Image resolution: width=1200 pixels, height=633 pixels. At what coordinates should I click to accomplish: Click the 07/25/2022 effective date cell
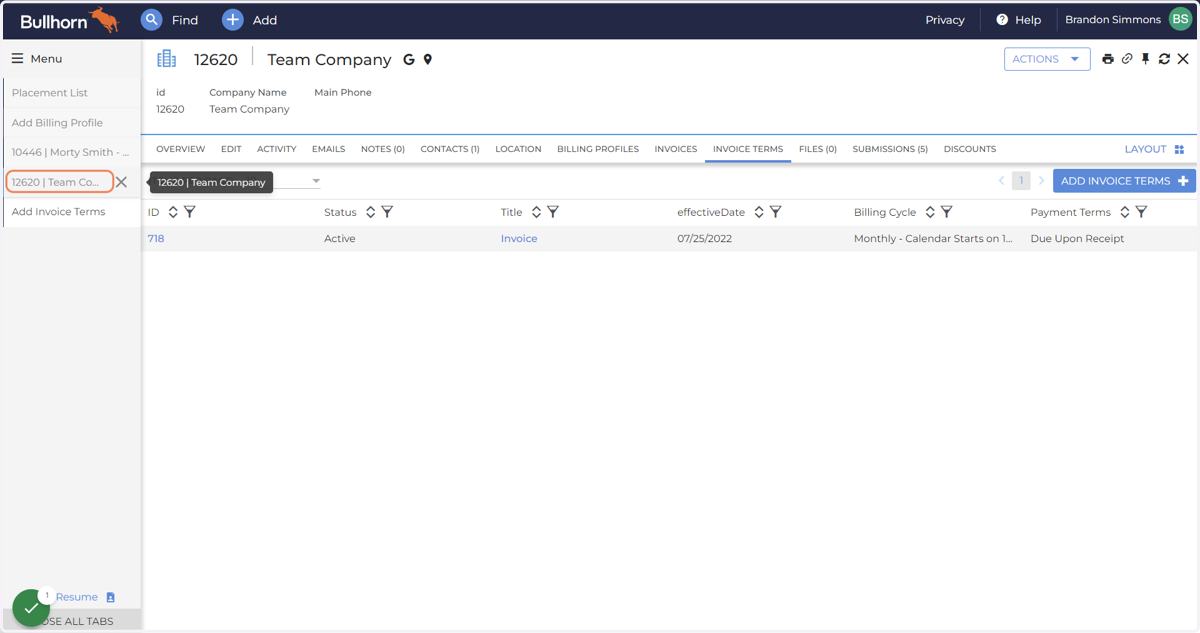706,239
